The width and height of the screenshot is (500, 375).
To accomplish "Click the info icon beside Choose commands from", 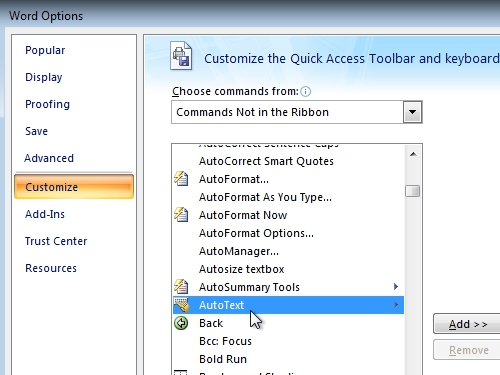I will (305, 91).
